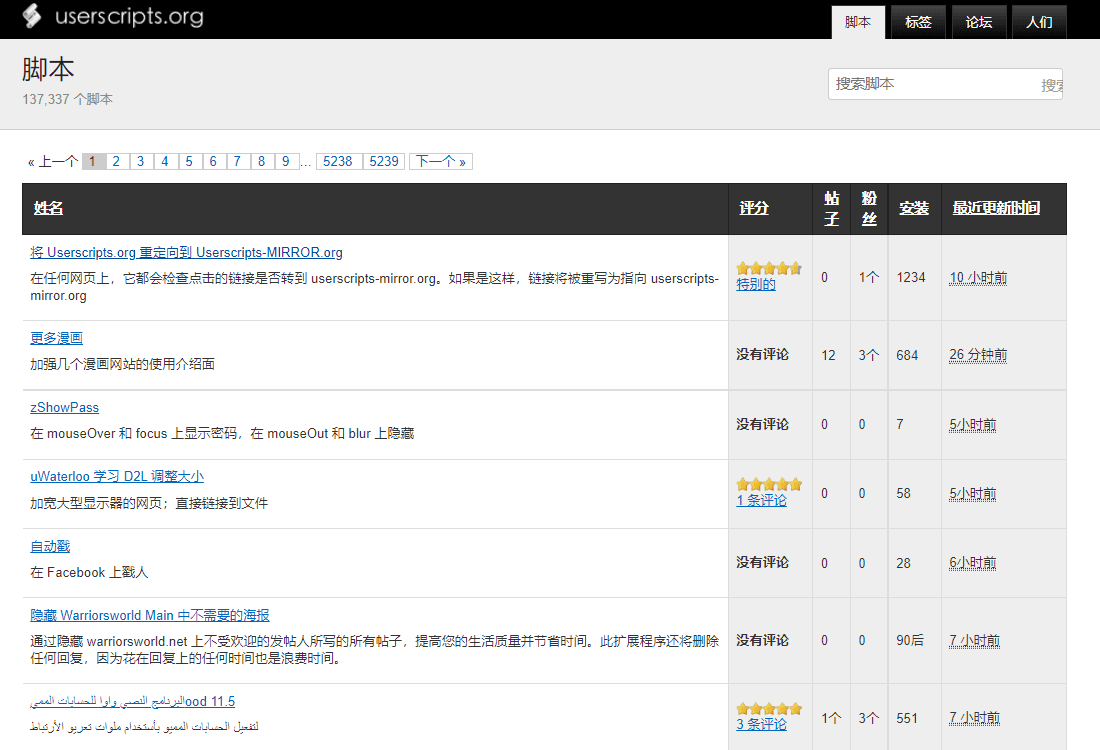Select the 脚本 tab

tap(858, 22)
